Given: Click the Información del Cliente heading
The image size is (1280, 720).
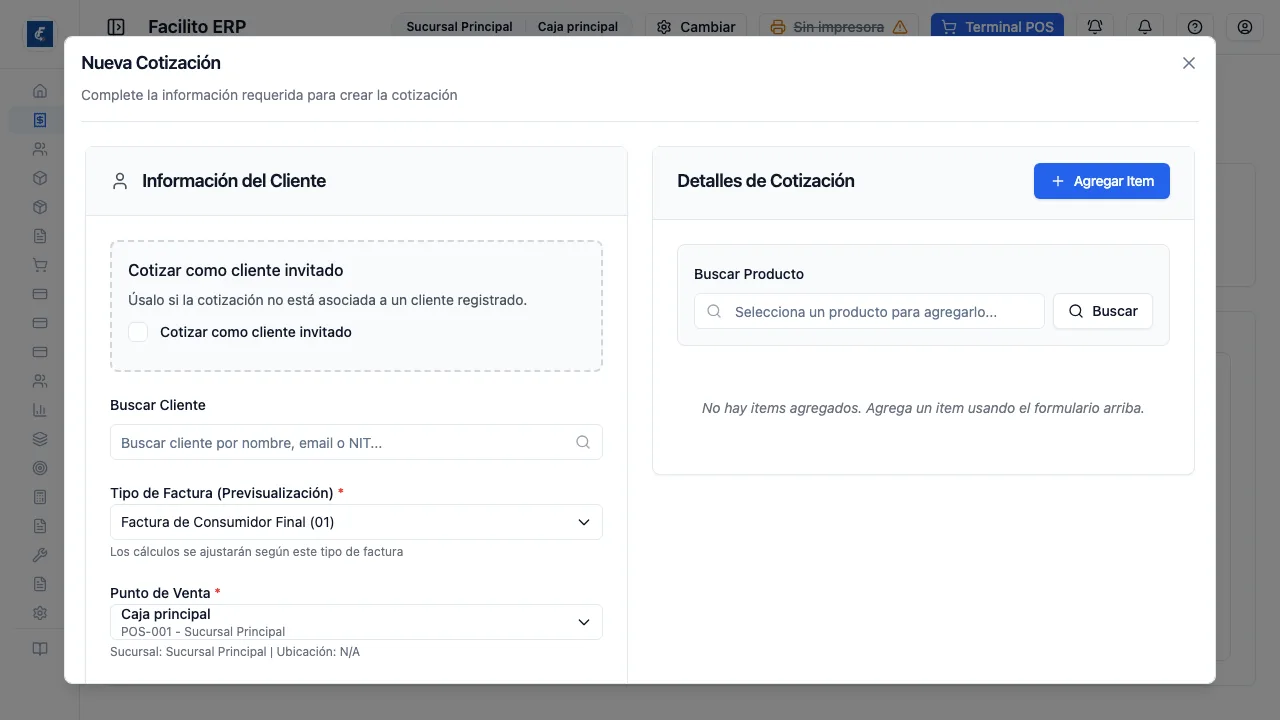Looking at the screenshot, I should [x=234, y=181].
